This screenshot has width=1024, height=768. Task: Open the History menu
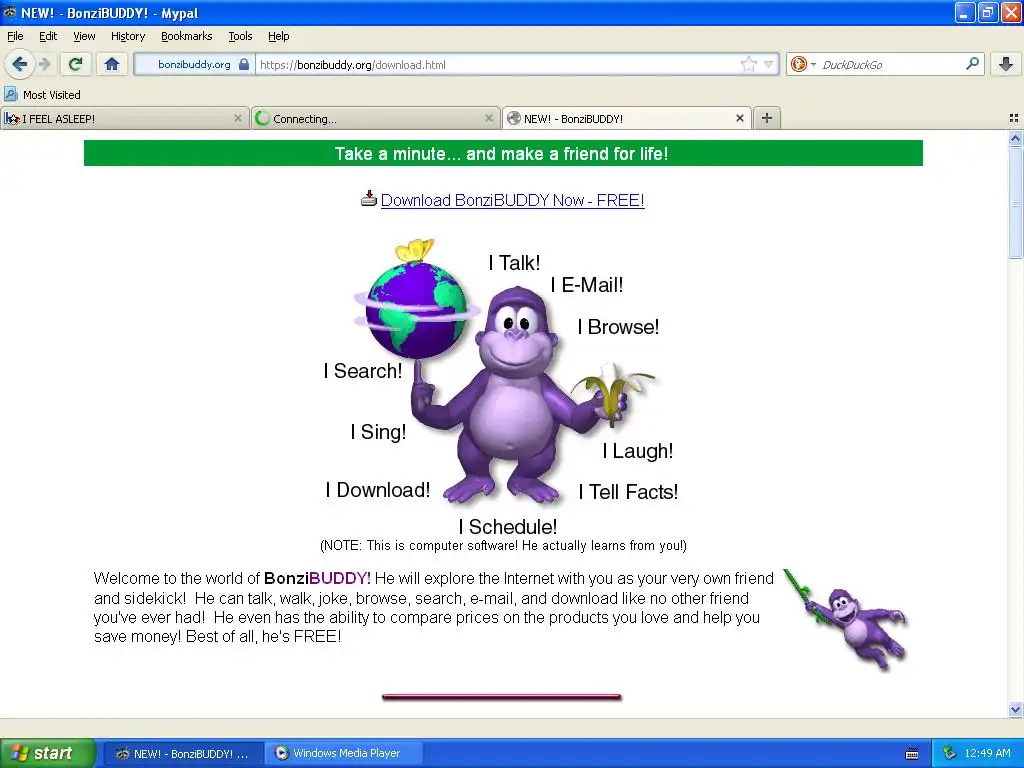tap(128, 36)
